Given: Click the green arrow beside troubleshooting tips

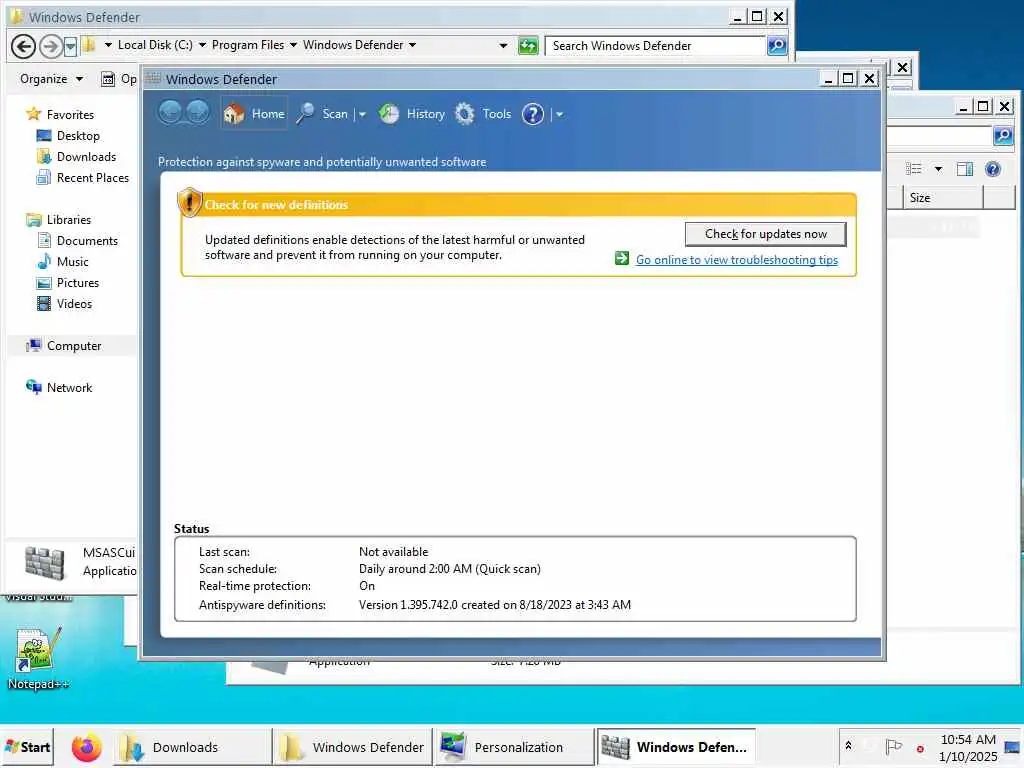Looking at the screenshot, I should tap(622, 259).
